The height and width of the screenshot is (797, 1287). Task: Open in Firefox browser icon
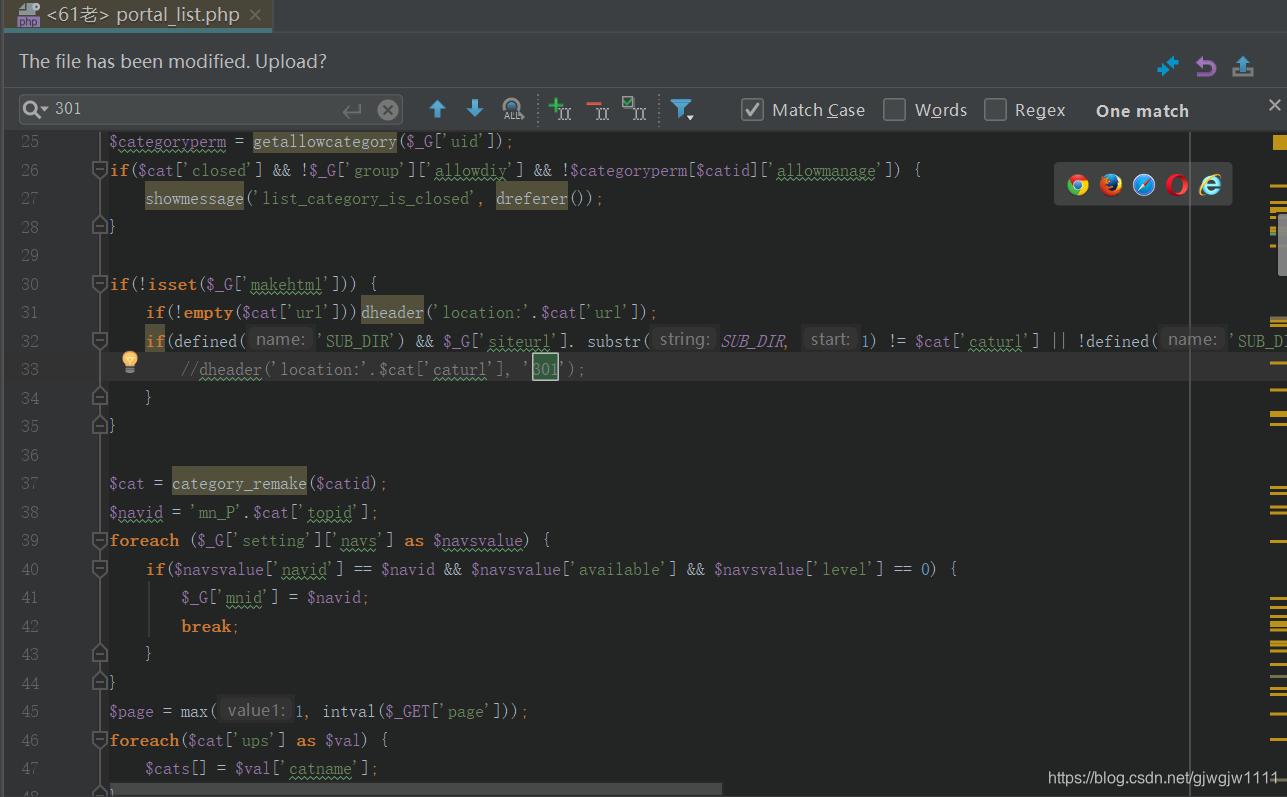coord(1111,184)
